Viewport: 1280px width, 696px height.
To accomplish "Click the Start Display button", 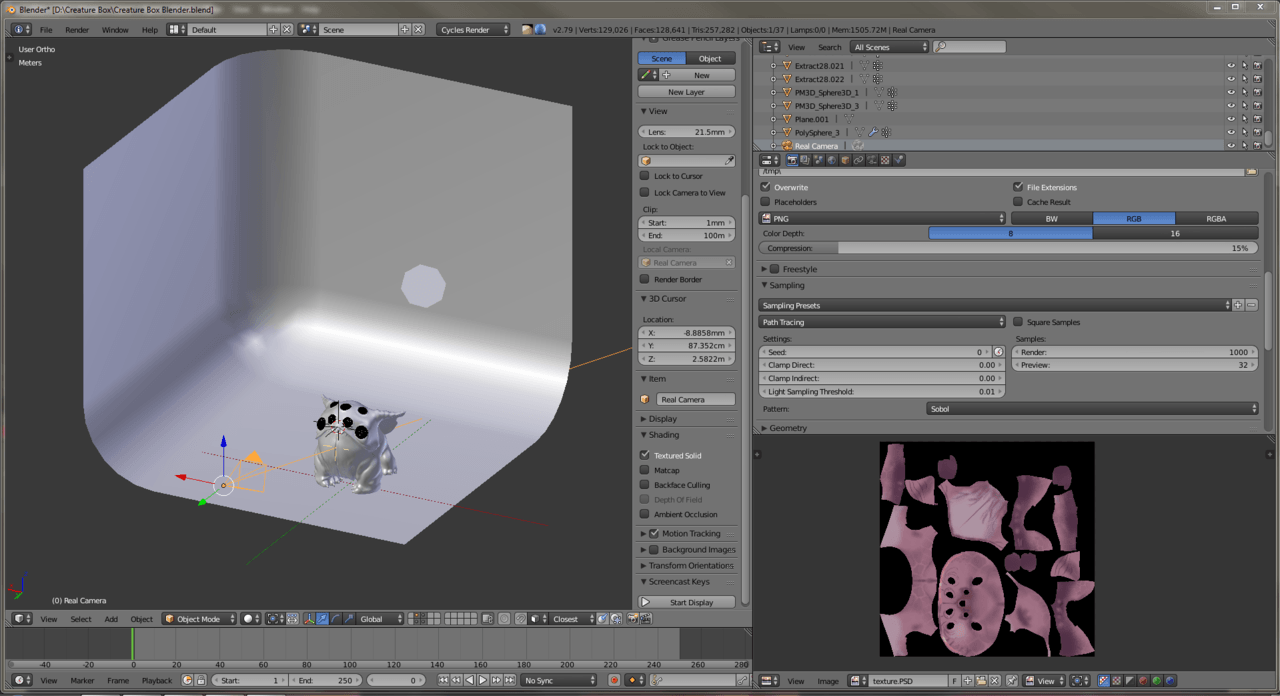I will 687,602.
